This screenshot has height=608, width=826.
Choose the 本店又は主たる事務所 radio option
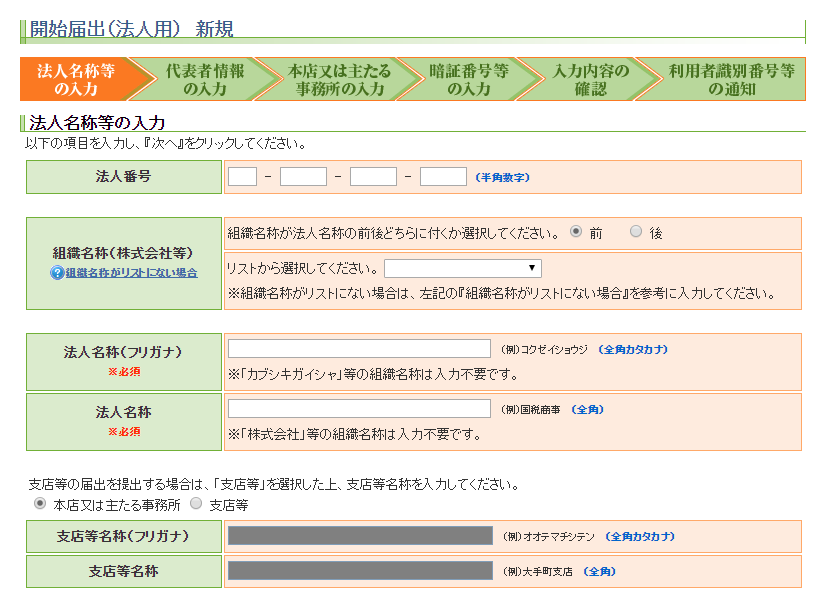click(40, 504)
